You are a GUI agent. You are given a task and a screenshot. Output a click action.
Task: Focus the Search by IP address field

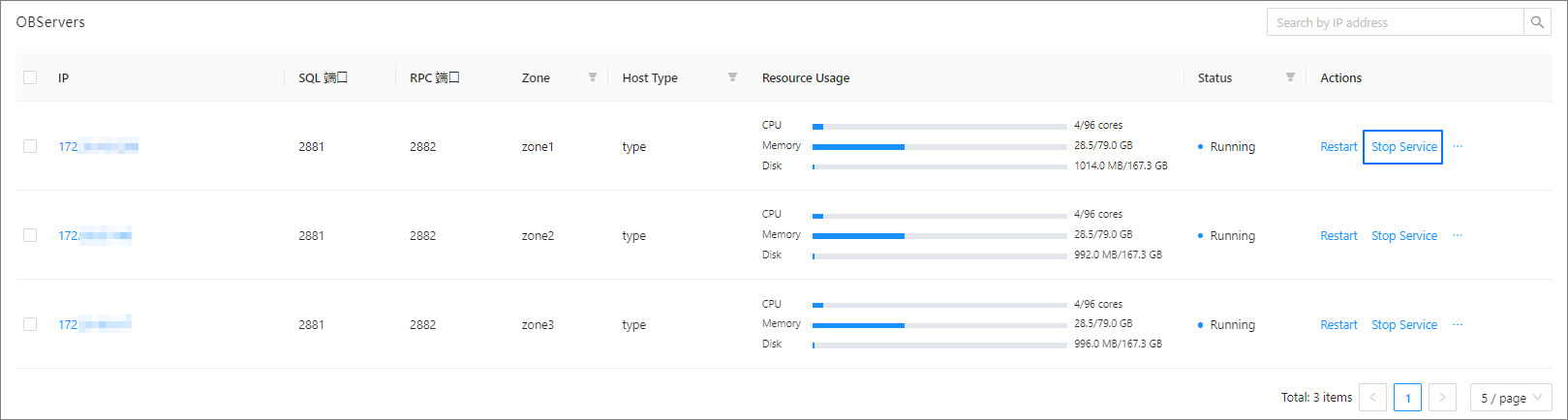(x=1395, y=22)
